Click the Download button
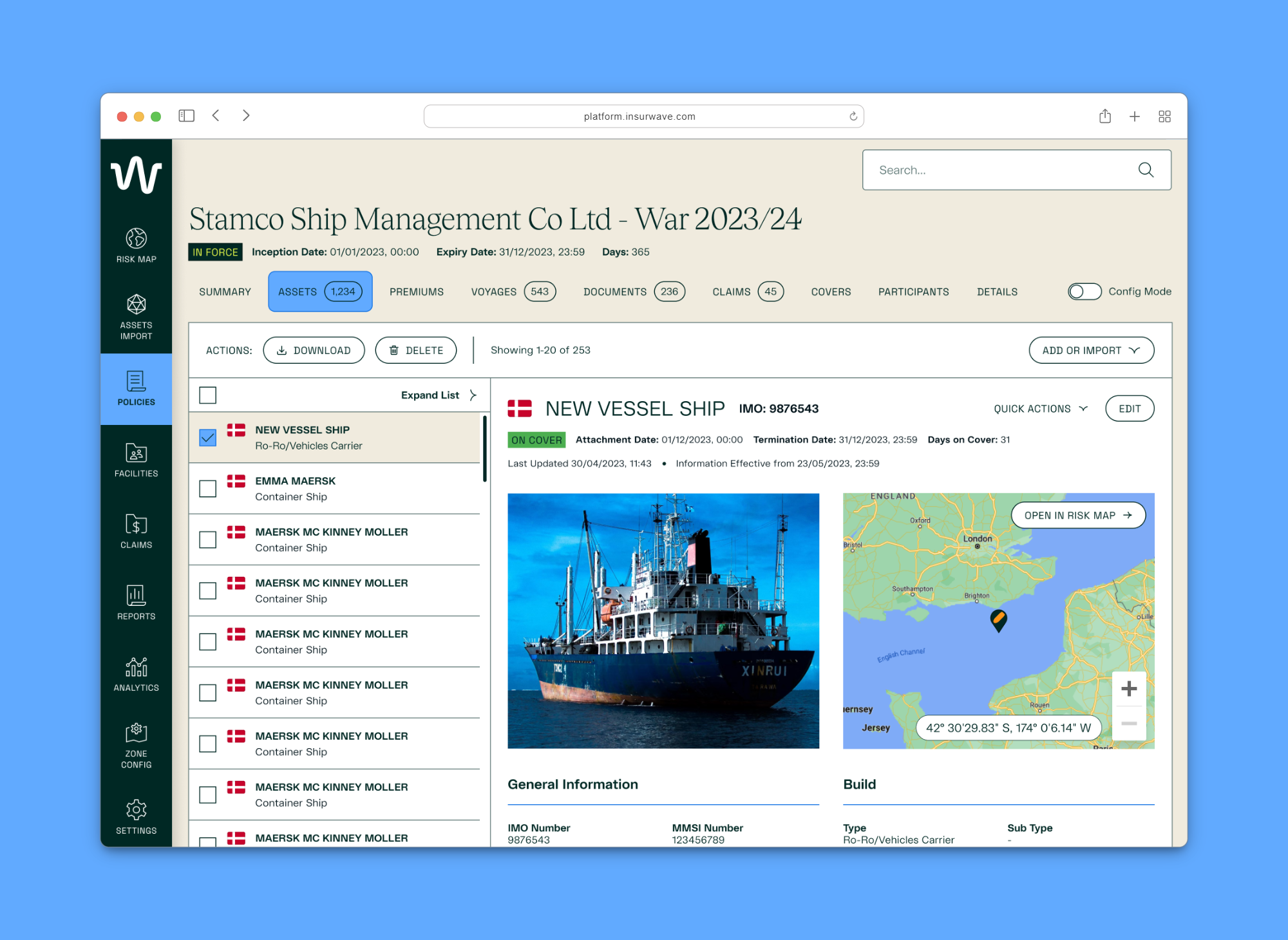 [314, 350]
